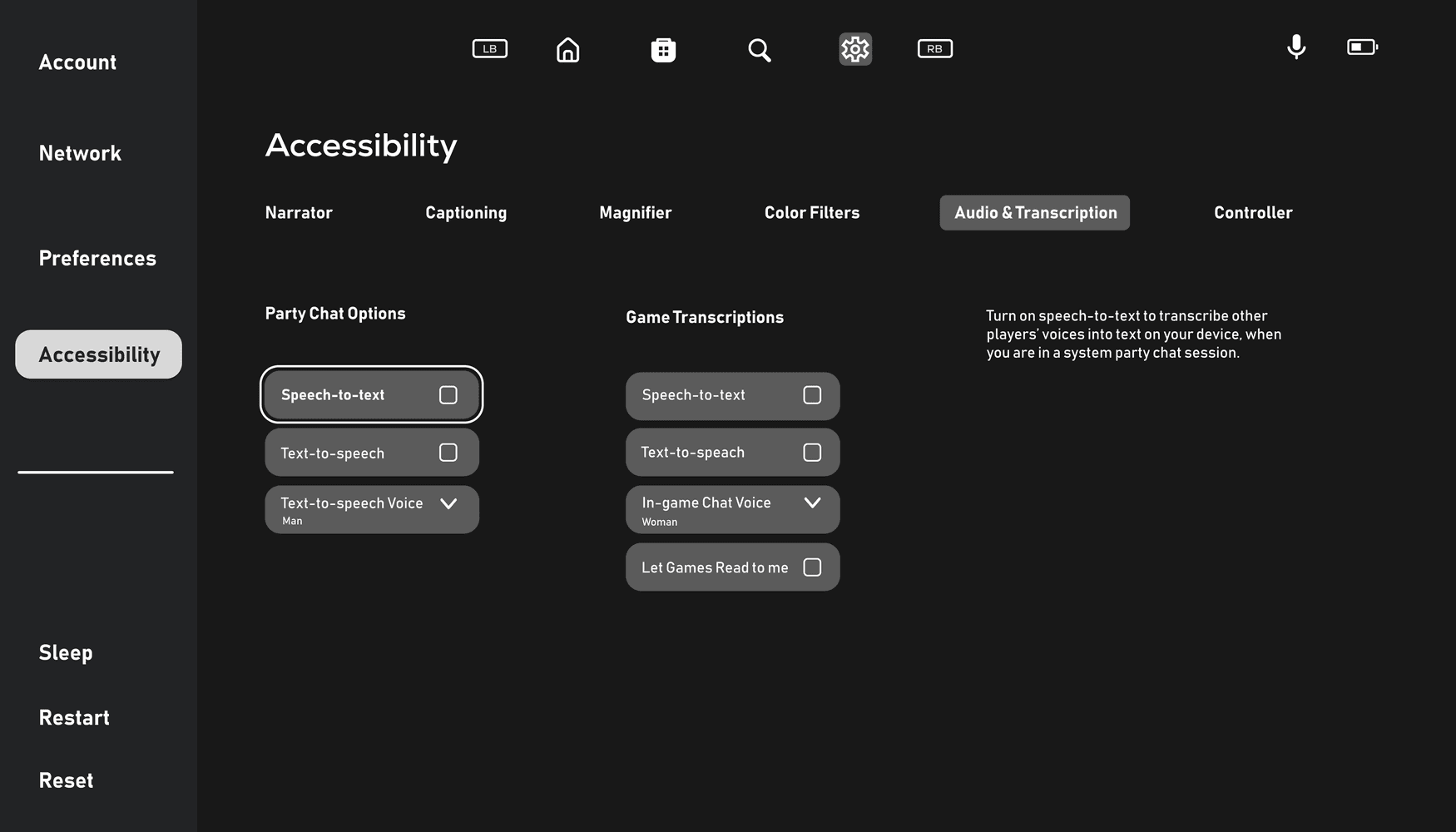Open the Store bag icon
Image resolution: width=1456 pixels, height=832 pixels.
[x=663, y=50]
